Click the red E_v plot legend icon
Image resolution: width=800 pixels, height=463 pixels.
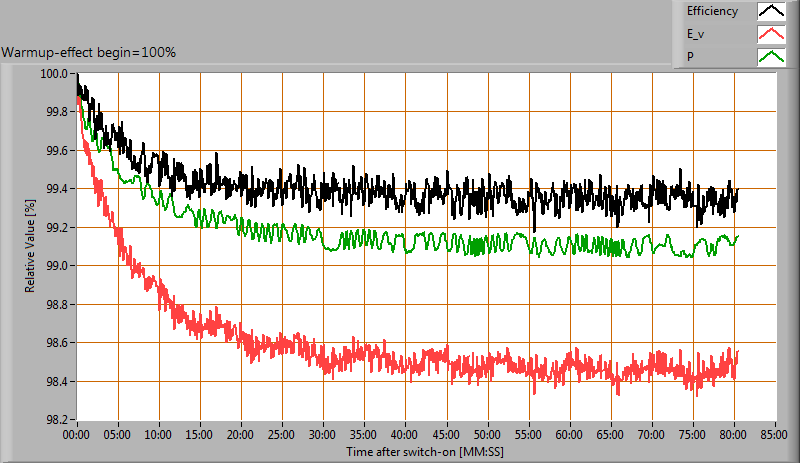coord(770,35)
